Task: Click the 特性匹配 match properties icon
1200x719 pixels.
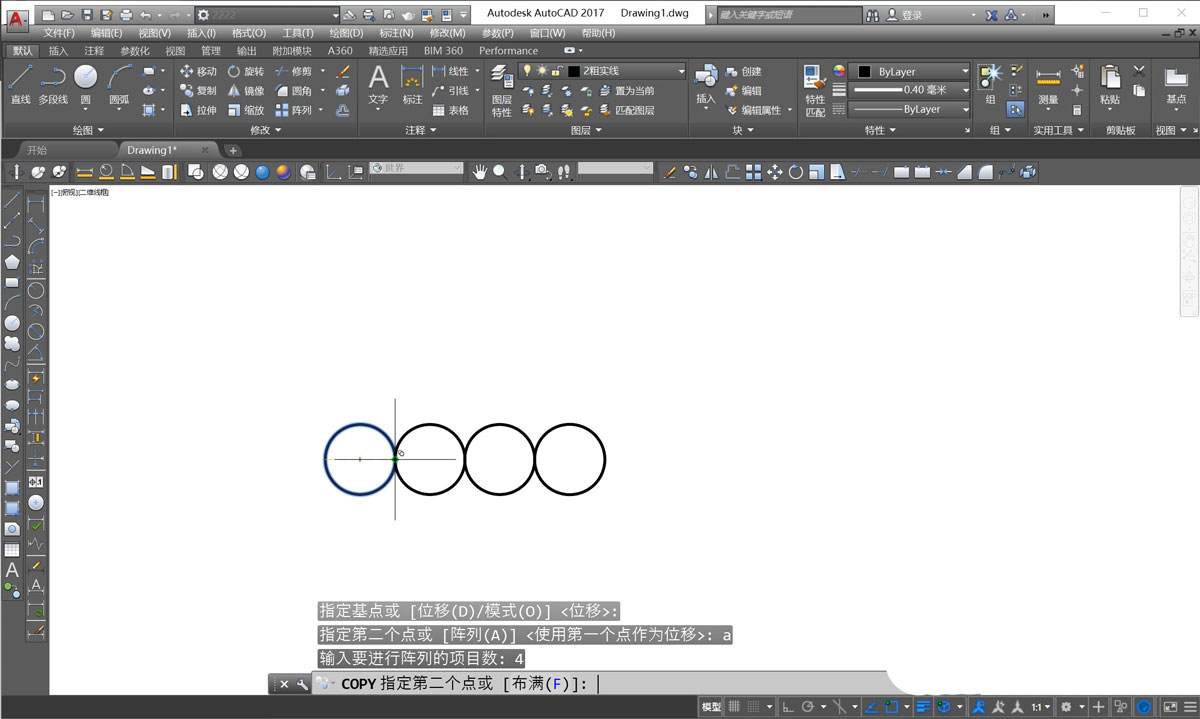Action: coord(815,88)
